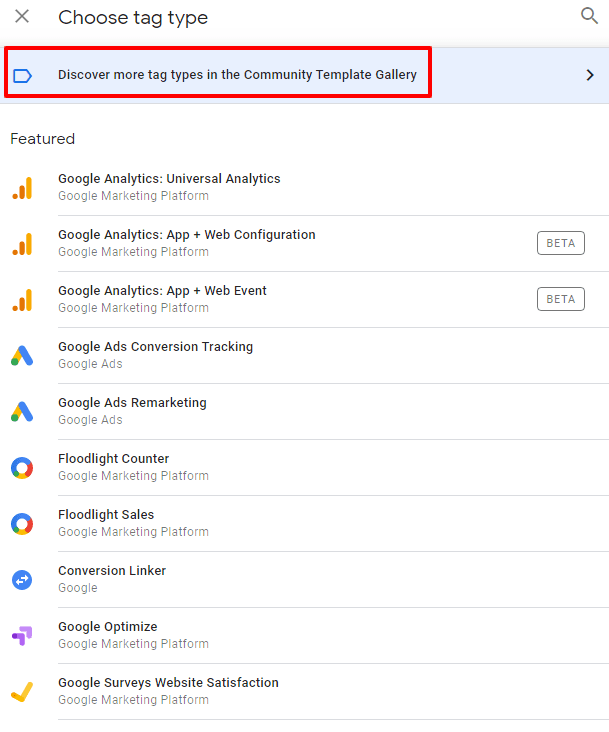The image size is (609, 732).
Task: Click BETA badge beside App + Web Event
Action: (560, 299)
